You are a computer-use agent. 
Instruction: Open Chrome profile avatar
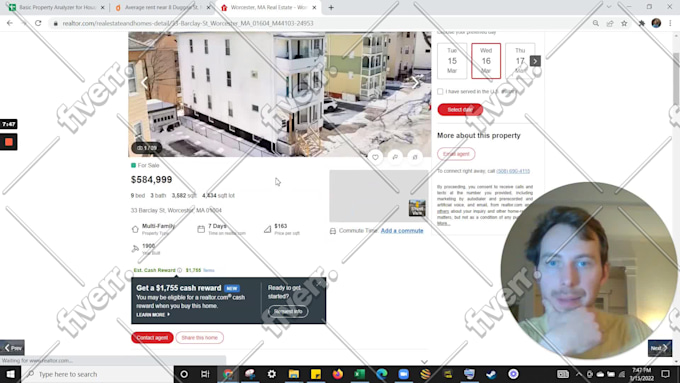656,23
